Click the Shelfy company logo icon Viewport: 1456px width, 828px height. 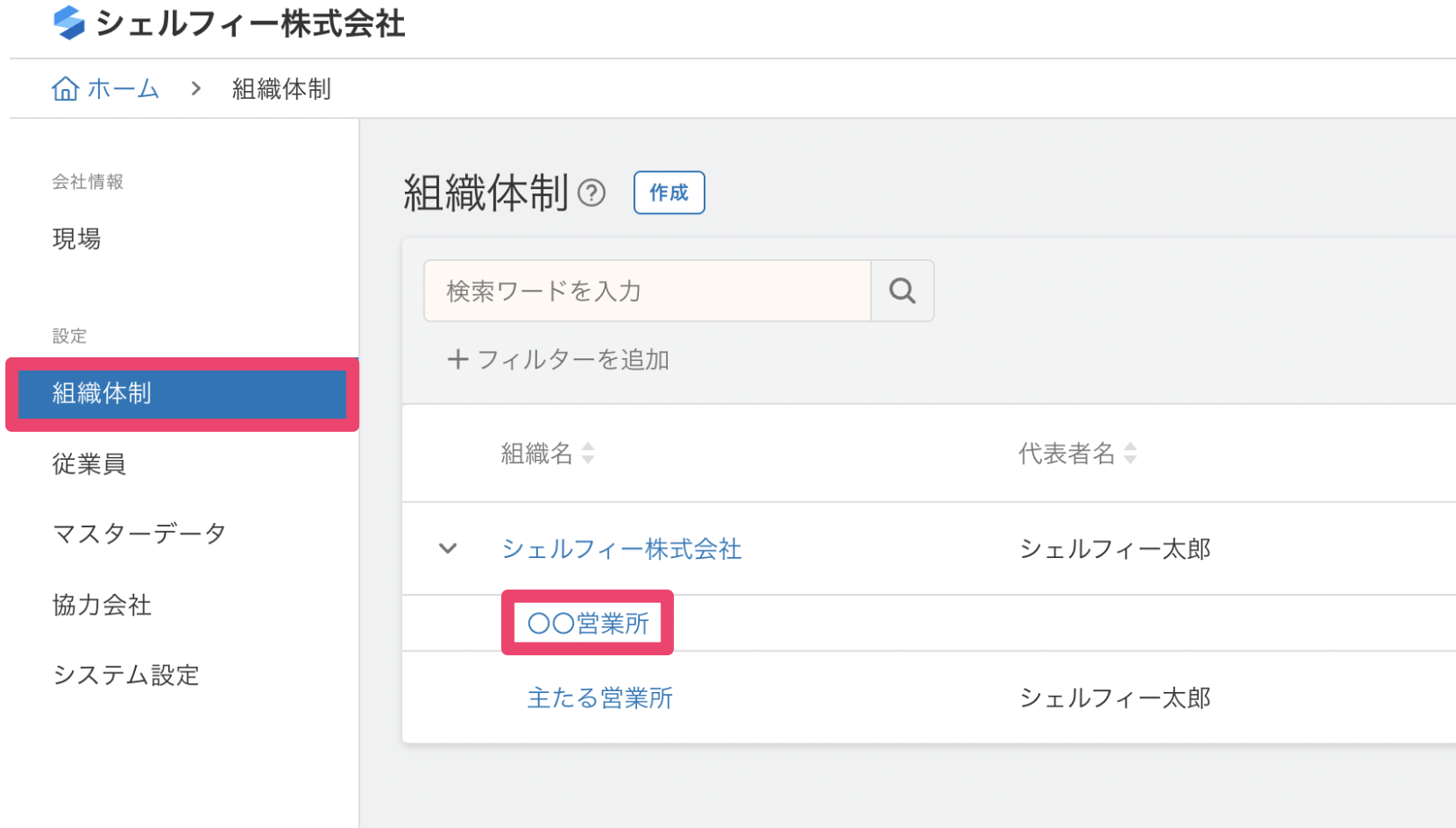point(68,23)
